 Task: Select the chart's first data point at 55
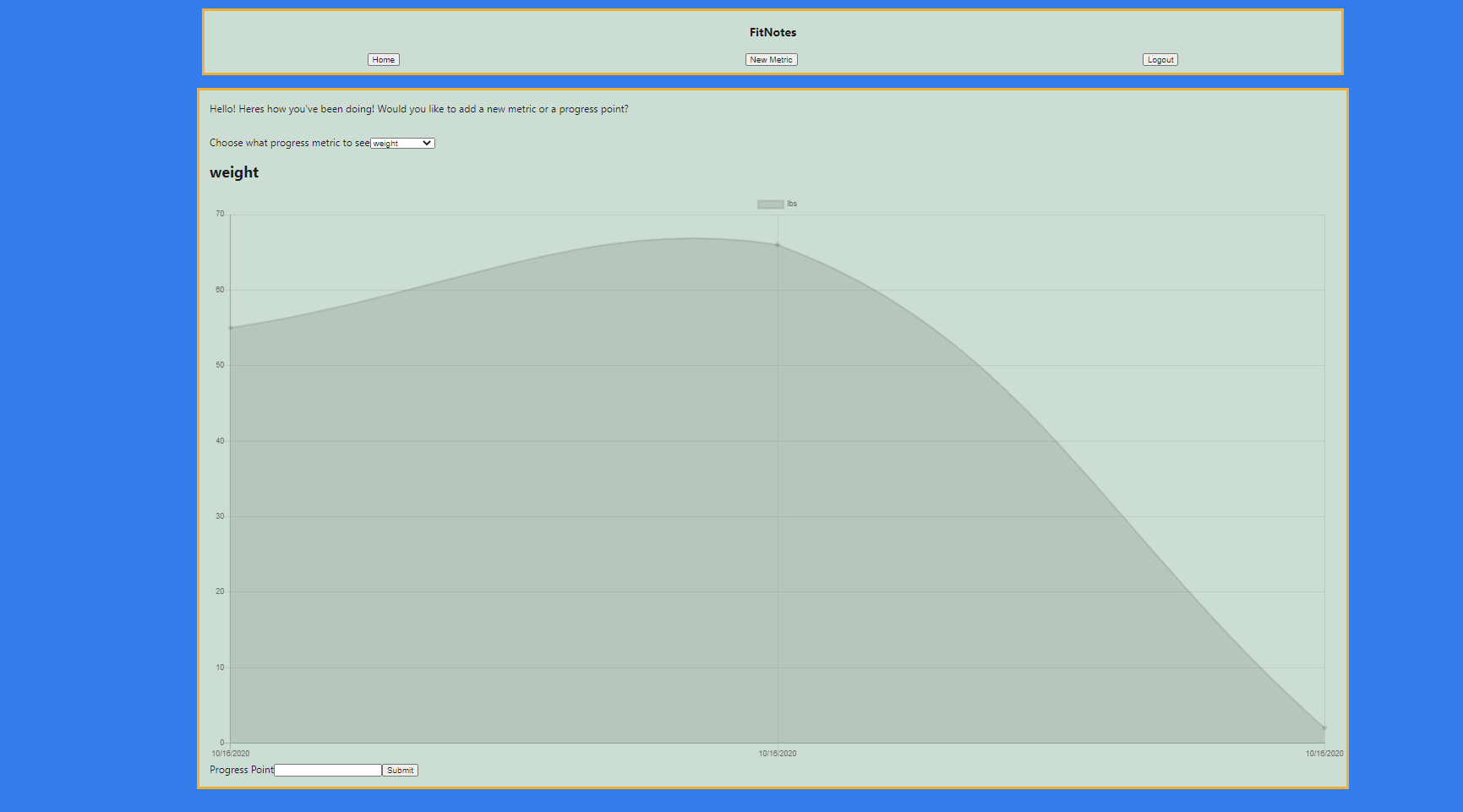tap(231, 328)
